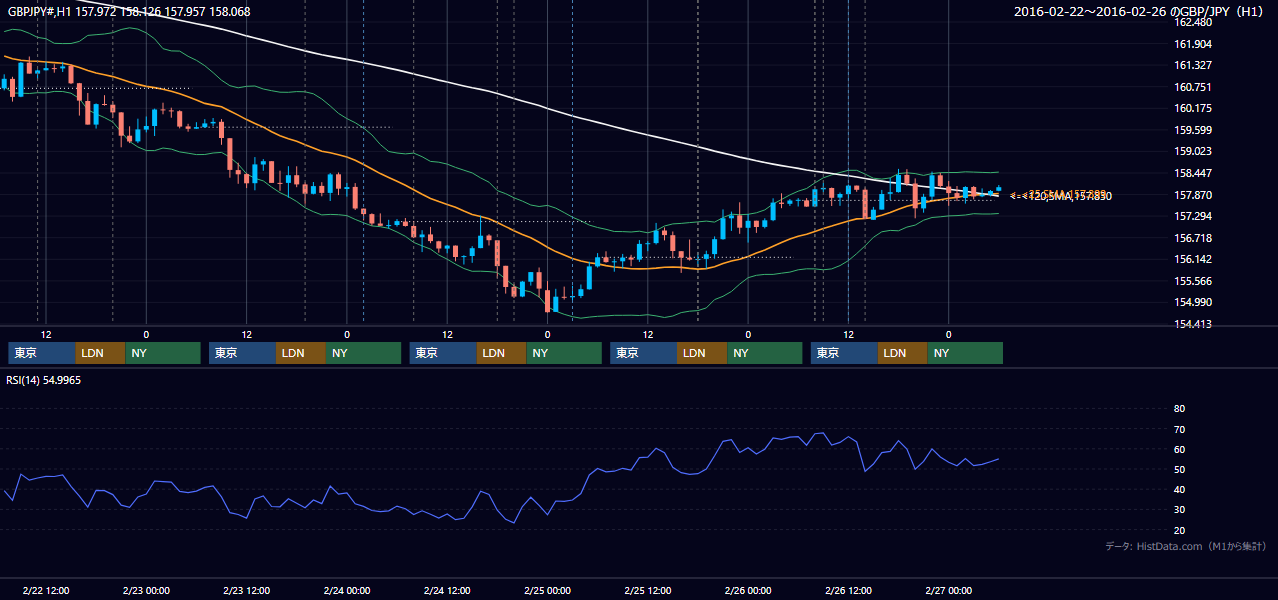The height and width of the screenshot is (600, 1278).
Task: Click the 2/25 12:00 date label
Action: point(647,590)
